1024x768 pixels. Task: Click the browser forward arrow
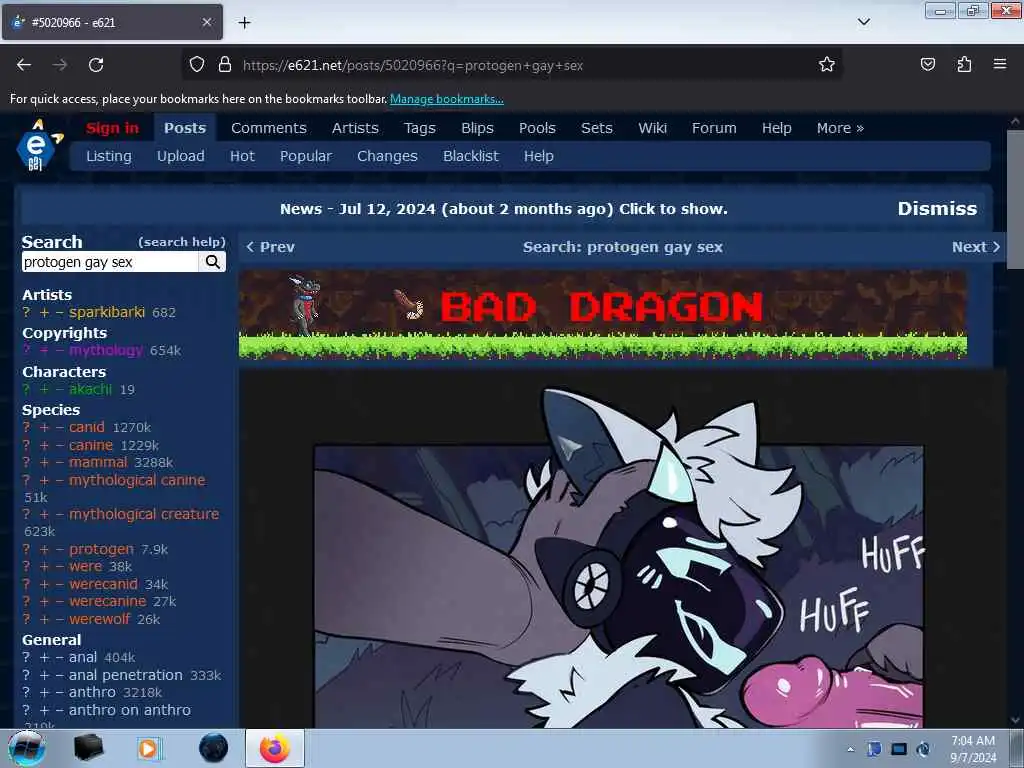60,65
